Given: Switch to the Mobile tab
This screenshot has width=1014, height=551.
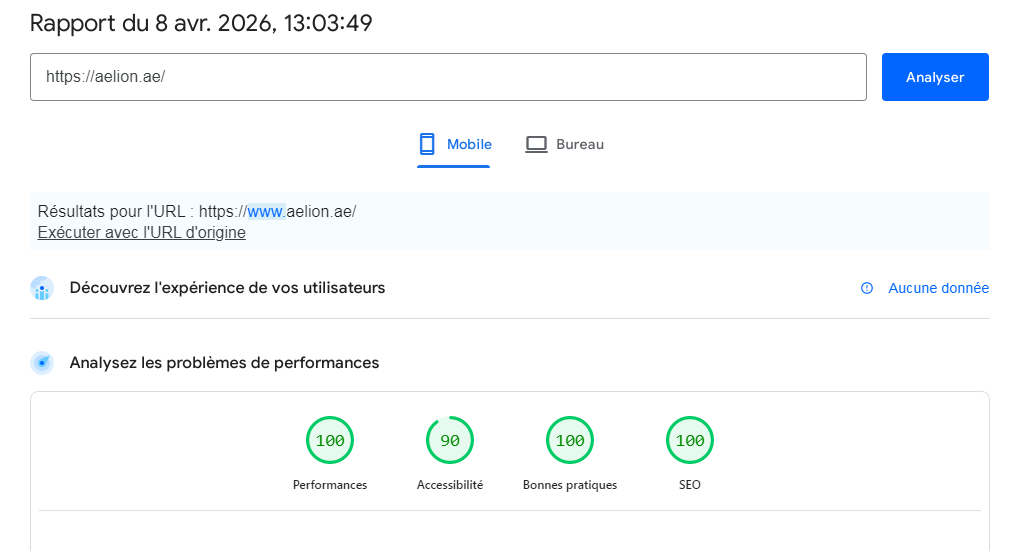Looking at the screenshot, I should click(x=454, y=144).
